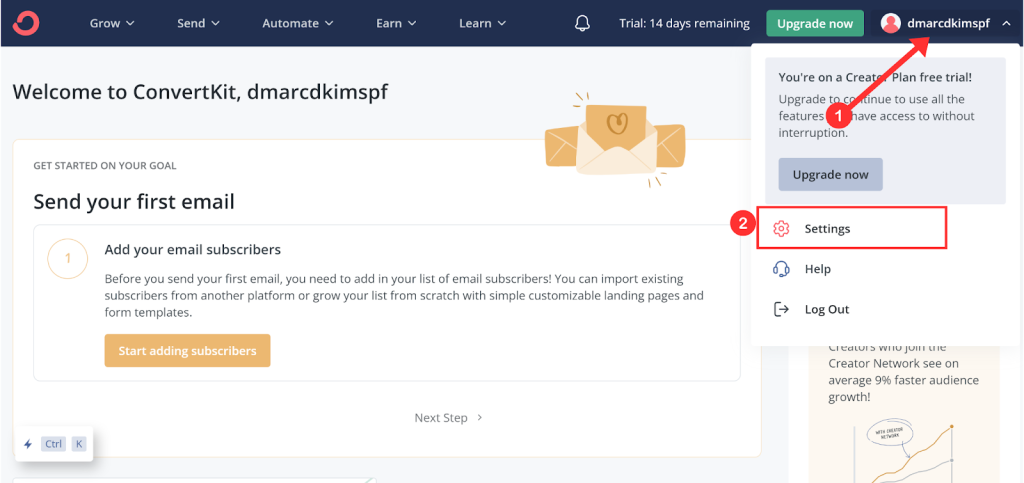The image size is (1024, 483).
Task: Expand the Learn dropdown menu
Action: click(482, 23)
